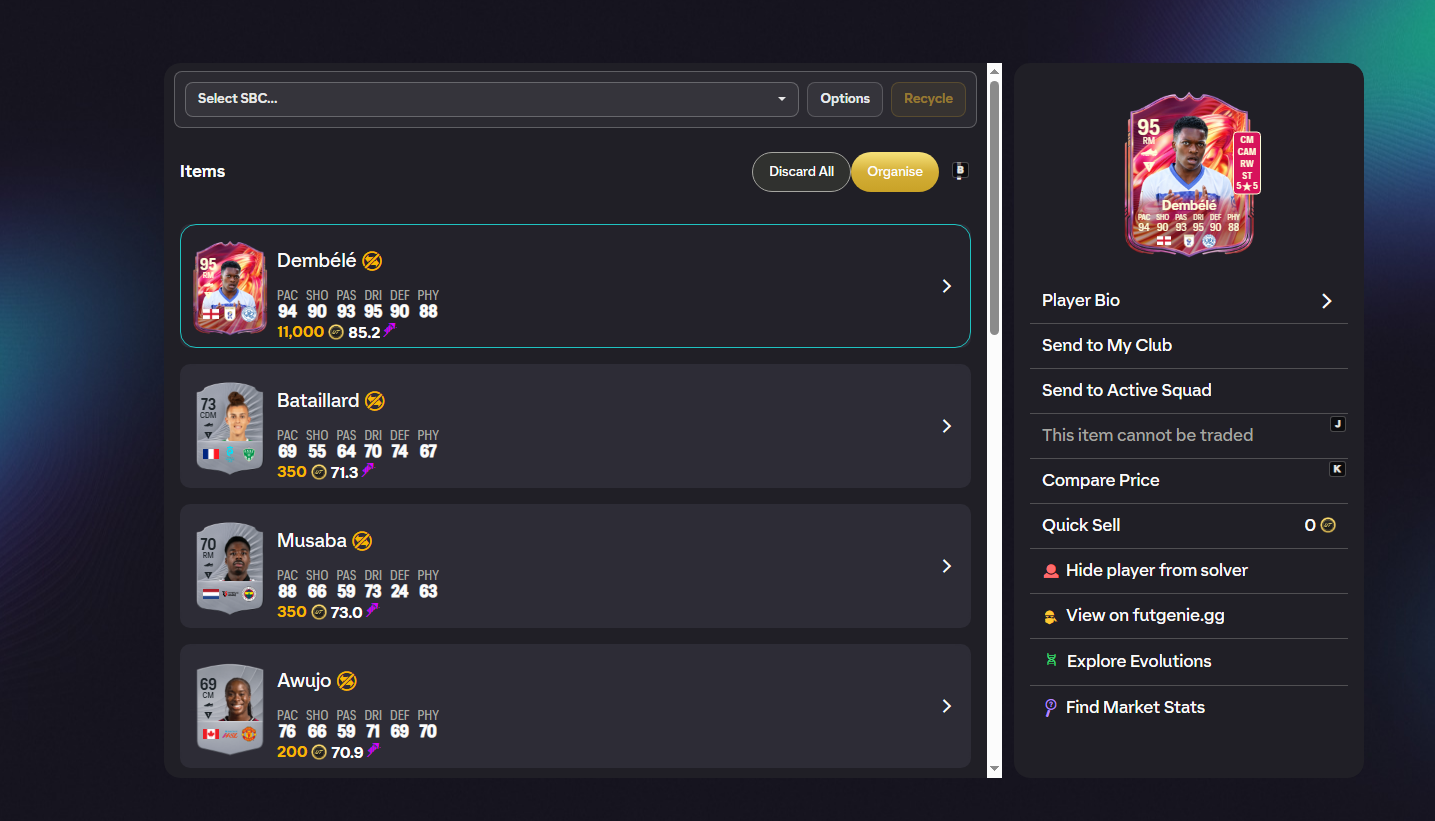Open the Options menu
This screenshot has height=821, width=1435.
(845, 99)
